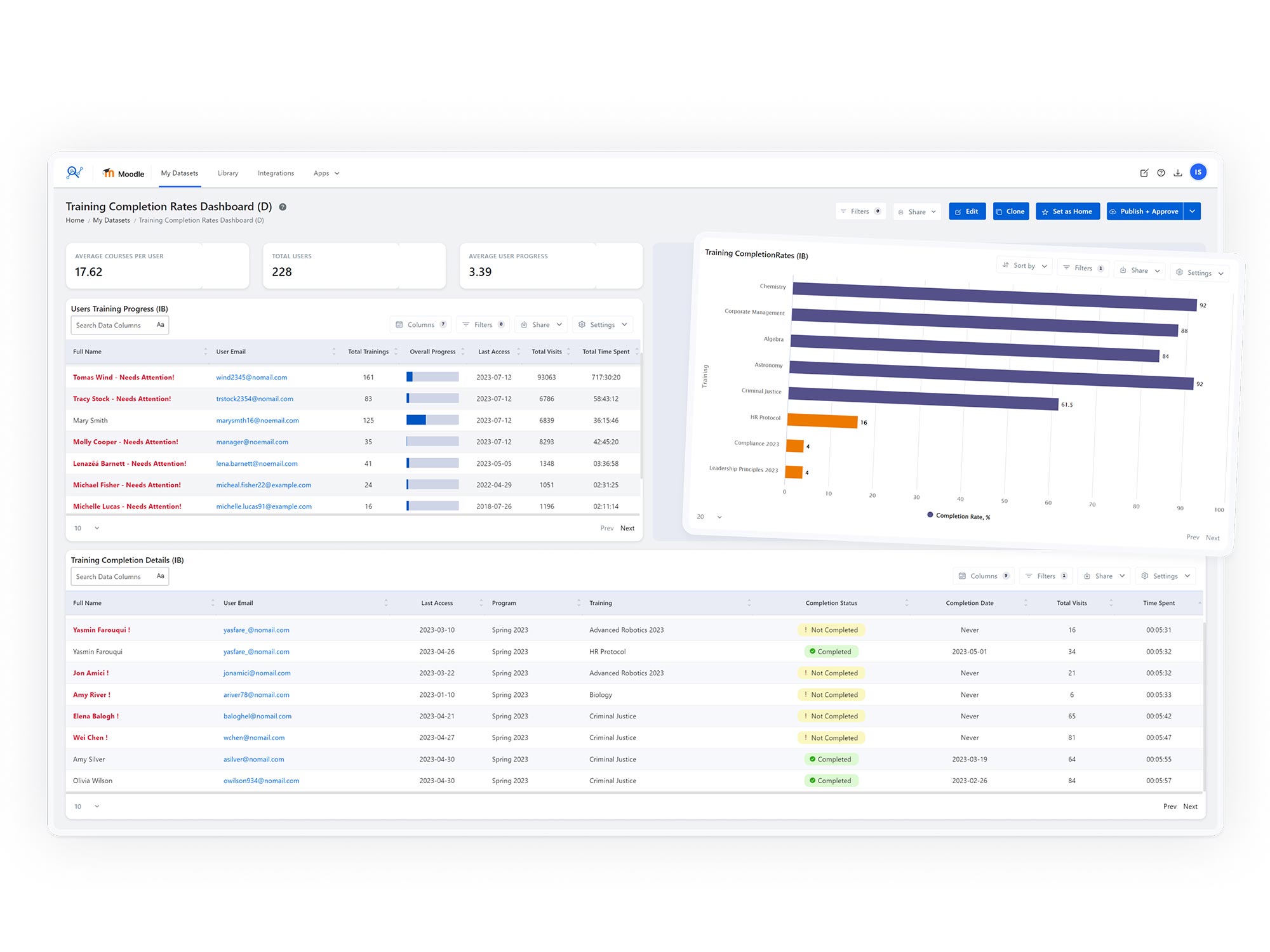
Task: Click the Set as Home button
Action: [x=1067, y=211]
